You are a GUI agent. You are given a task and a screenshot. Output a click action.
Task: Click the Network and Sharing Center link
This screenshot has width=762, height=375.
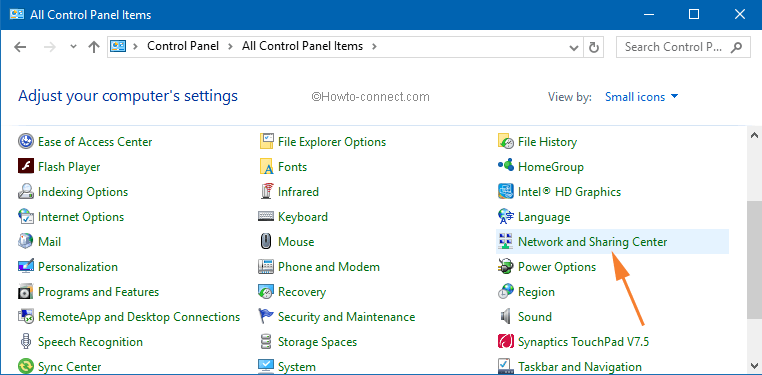pos(592,241)
